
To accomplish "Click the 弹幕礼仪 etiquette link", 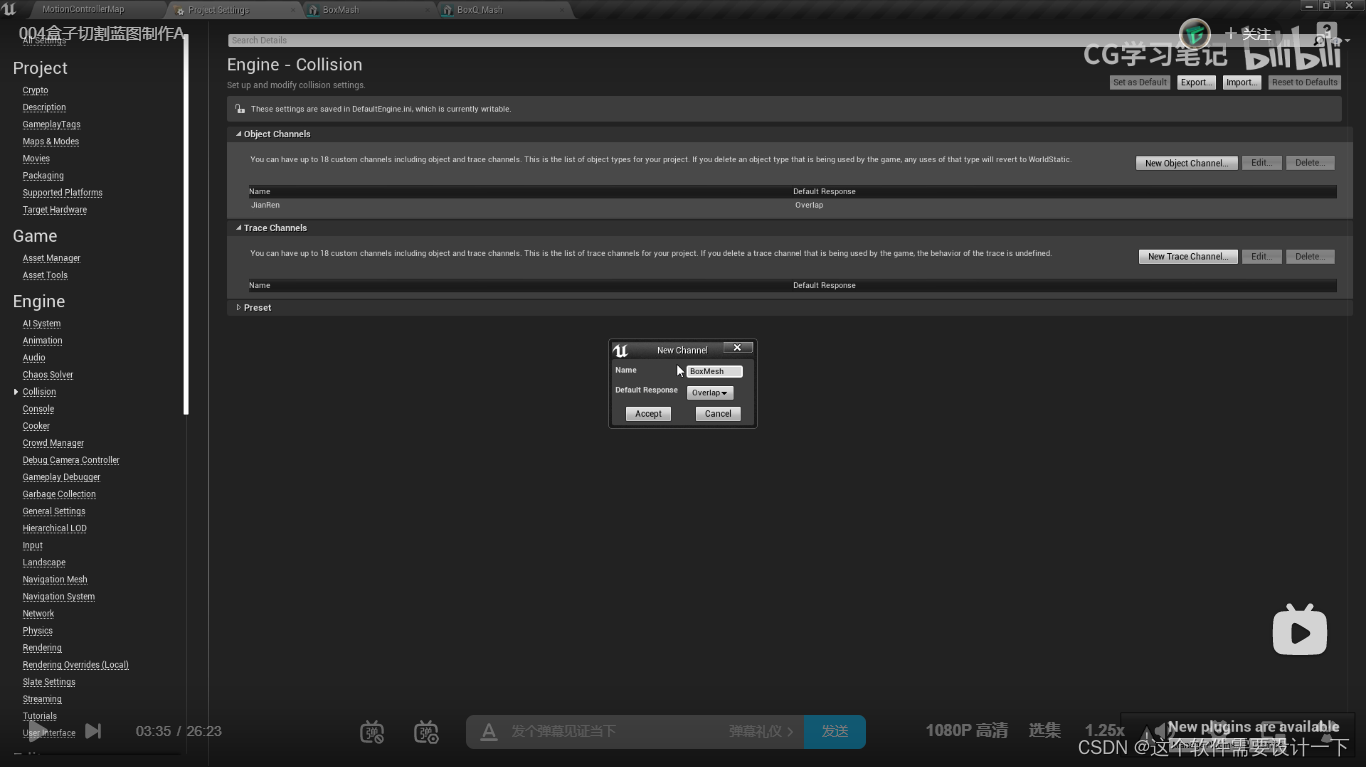I will click(x=760, y=732).
